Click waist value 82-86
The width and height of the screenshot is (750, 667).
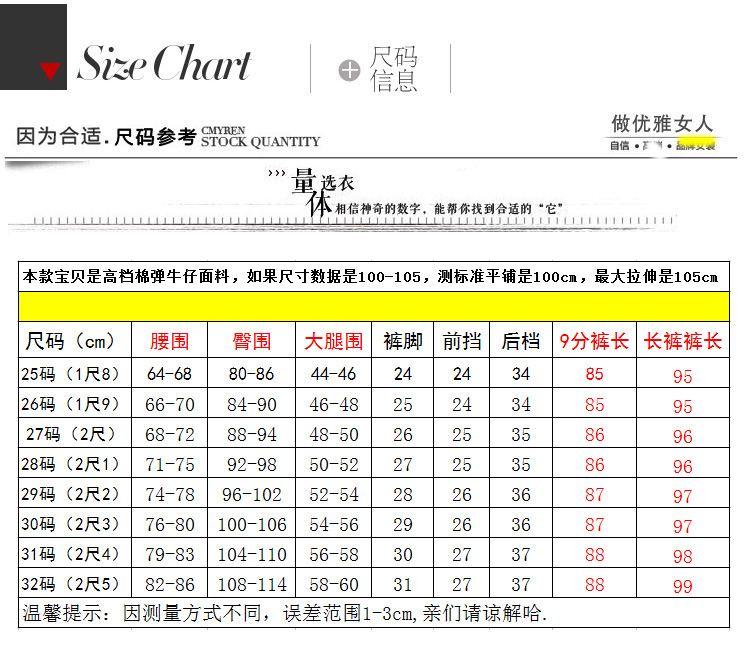169,585
